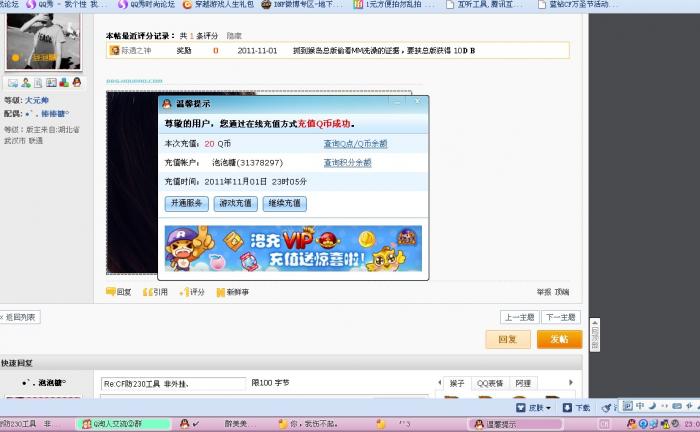Click the back-to-top side widget
The image size is (700, 432).
pos(595,335)
